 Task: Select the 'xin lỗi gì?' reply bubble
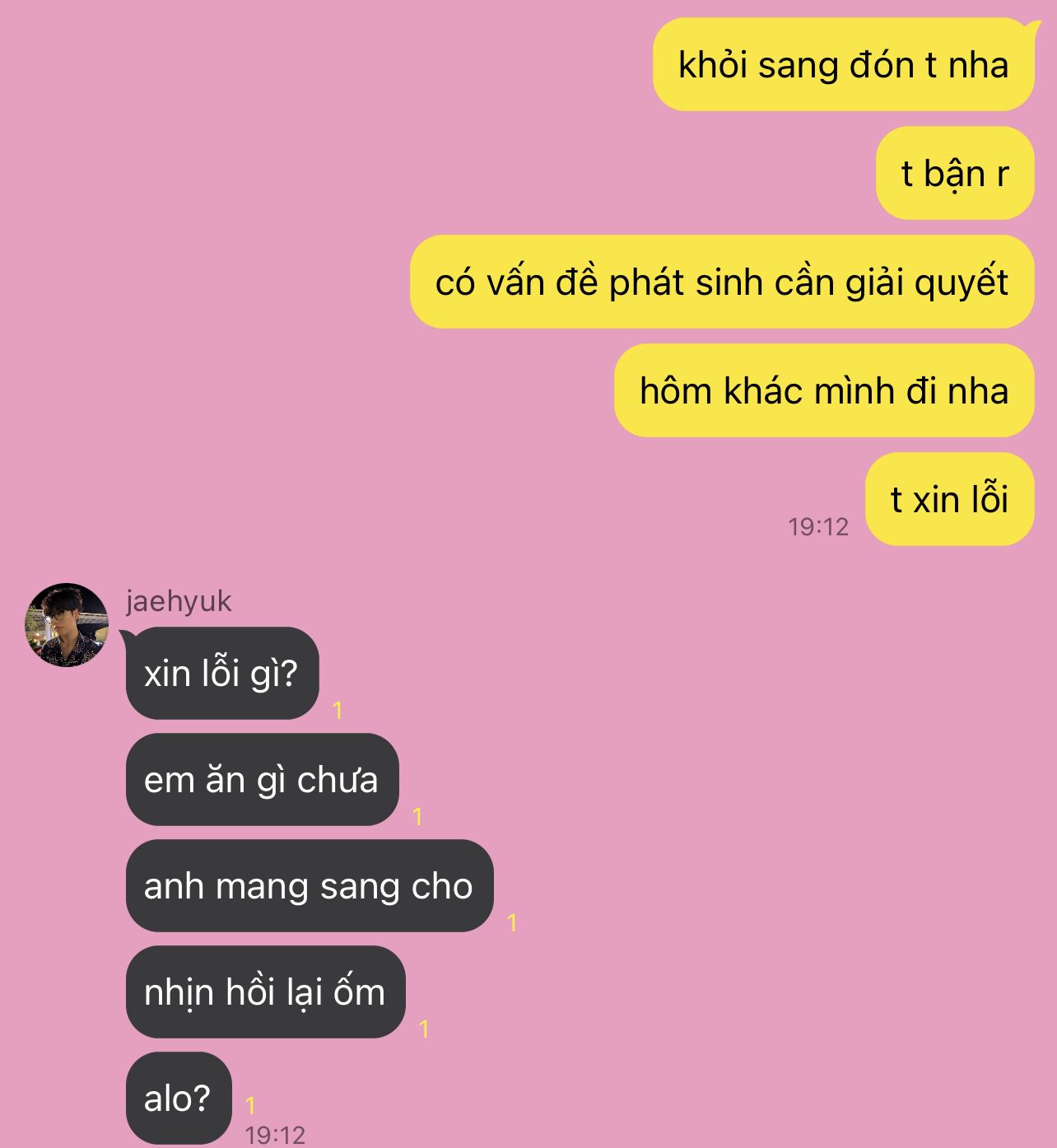(222, 673)
